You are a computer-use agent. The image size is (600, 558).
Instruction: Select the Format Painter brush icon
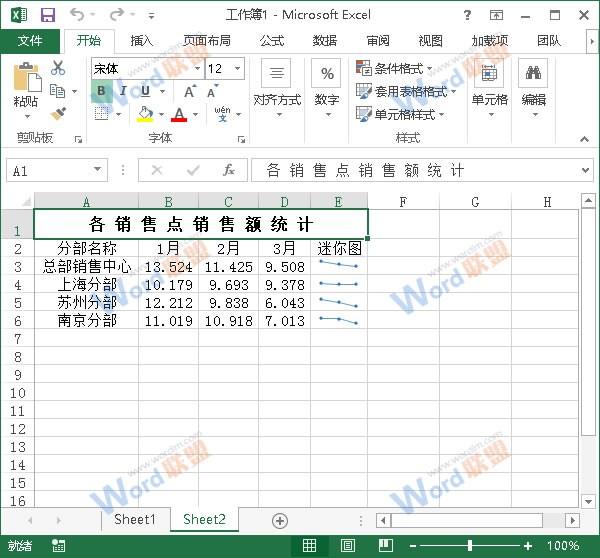pyautogui.click(x=58, y=114)
